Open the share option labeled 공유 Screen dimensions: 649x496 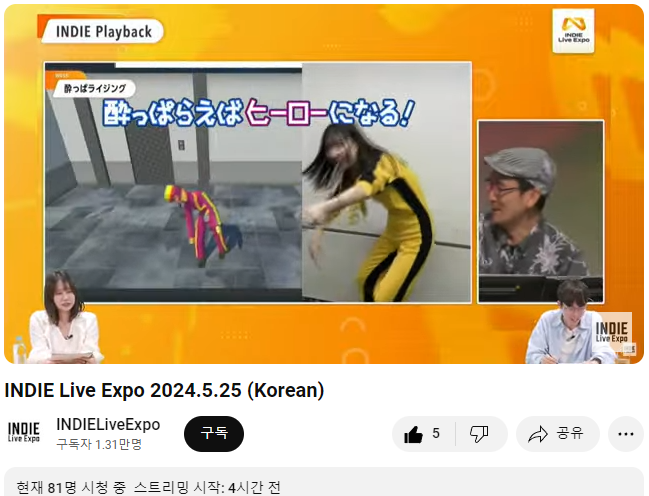click(558, 434)
